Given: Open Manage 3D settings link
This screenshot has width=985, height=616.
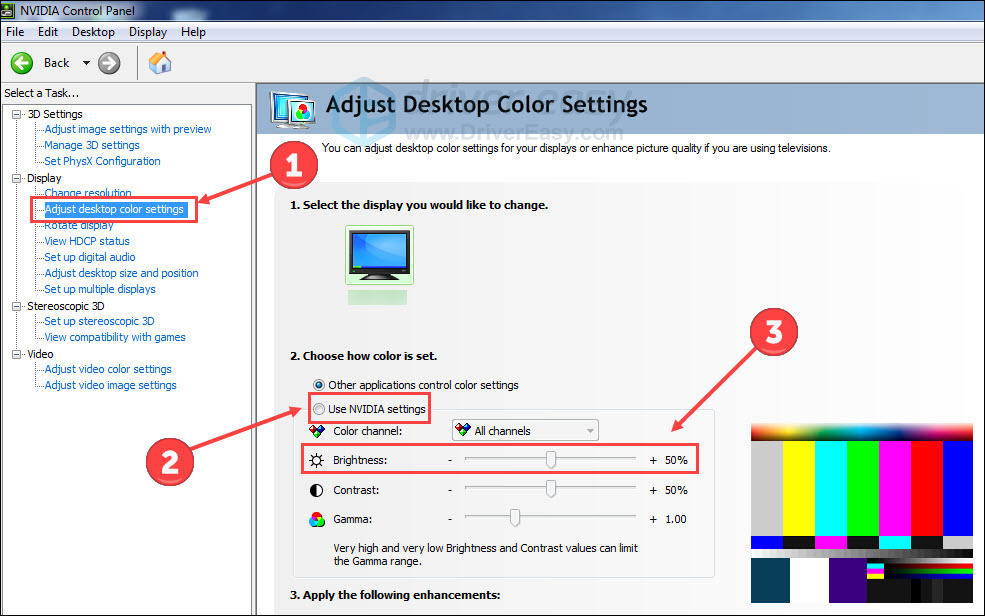Looking at the screenshot, I should [92, 145].
